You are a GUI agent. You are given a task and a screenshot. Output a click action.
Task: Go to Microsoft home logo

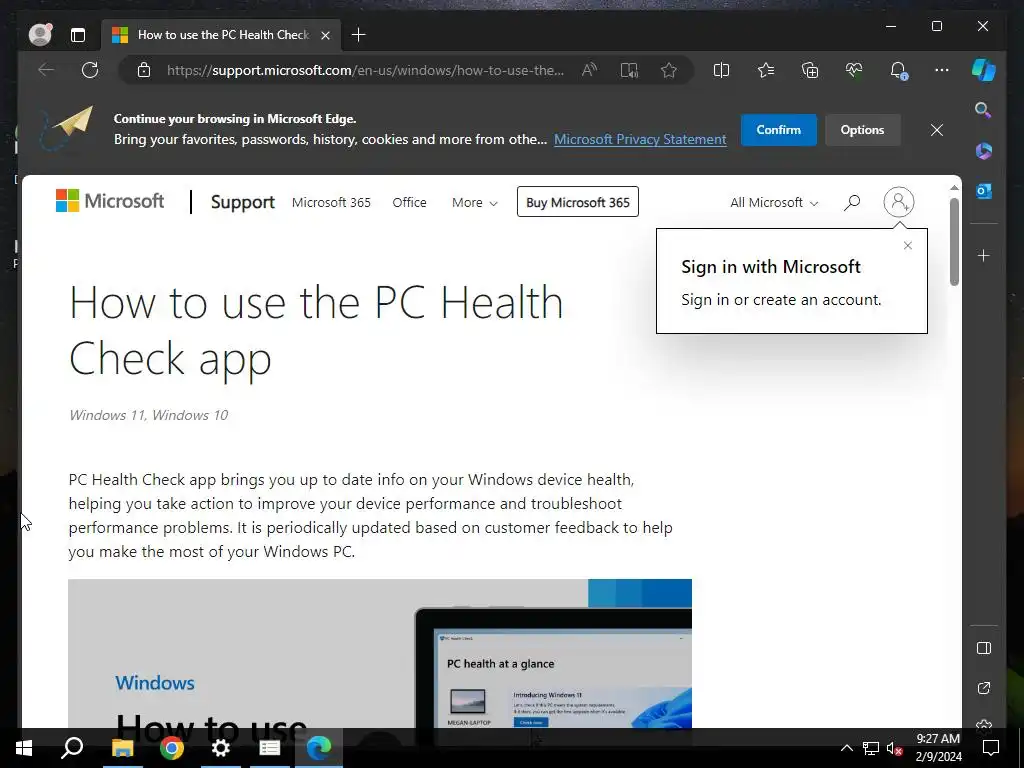click(x=110, y=201)
